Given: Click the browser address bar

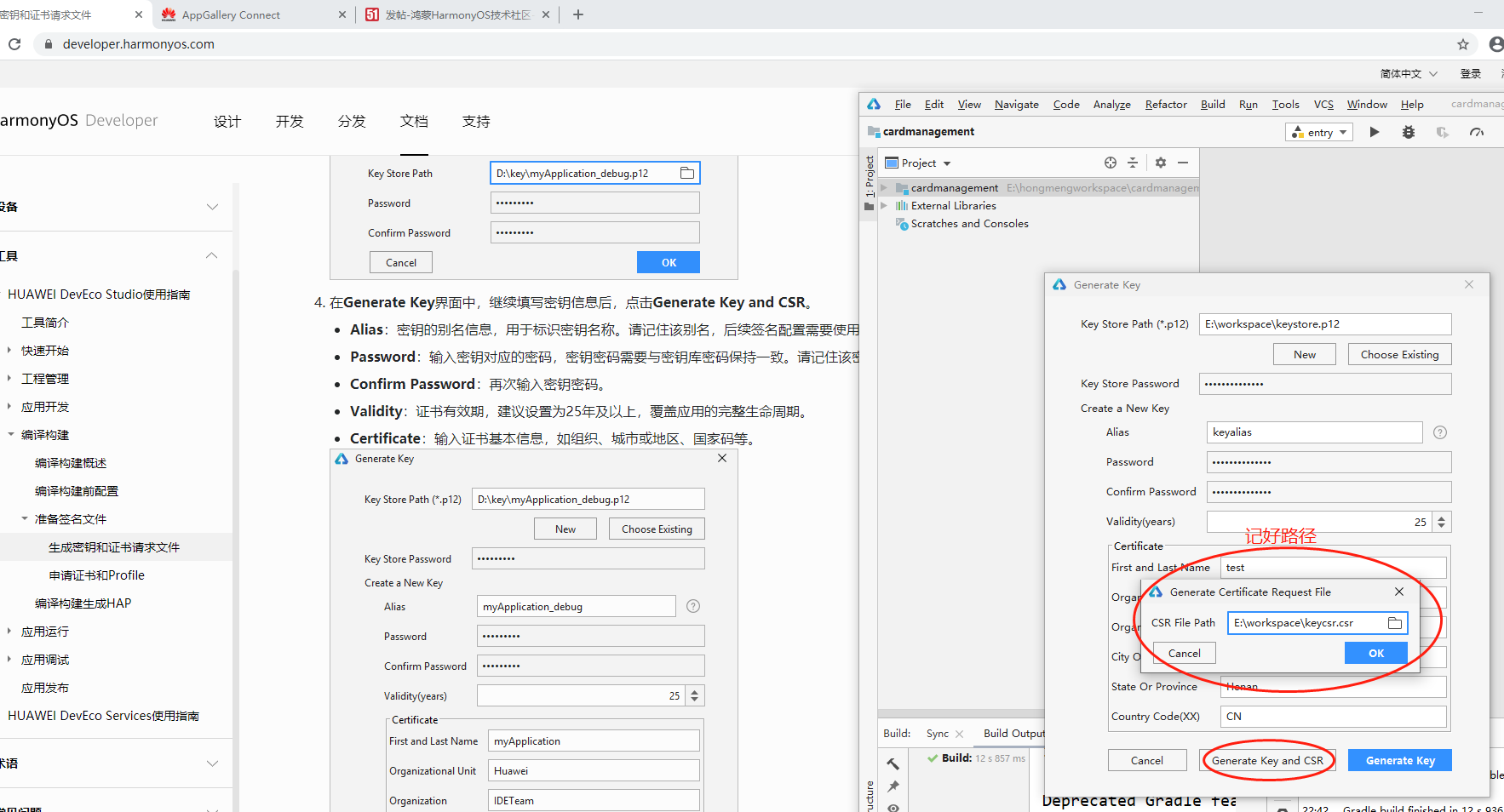Looking at the screenshot, I should pos(741,44).
